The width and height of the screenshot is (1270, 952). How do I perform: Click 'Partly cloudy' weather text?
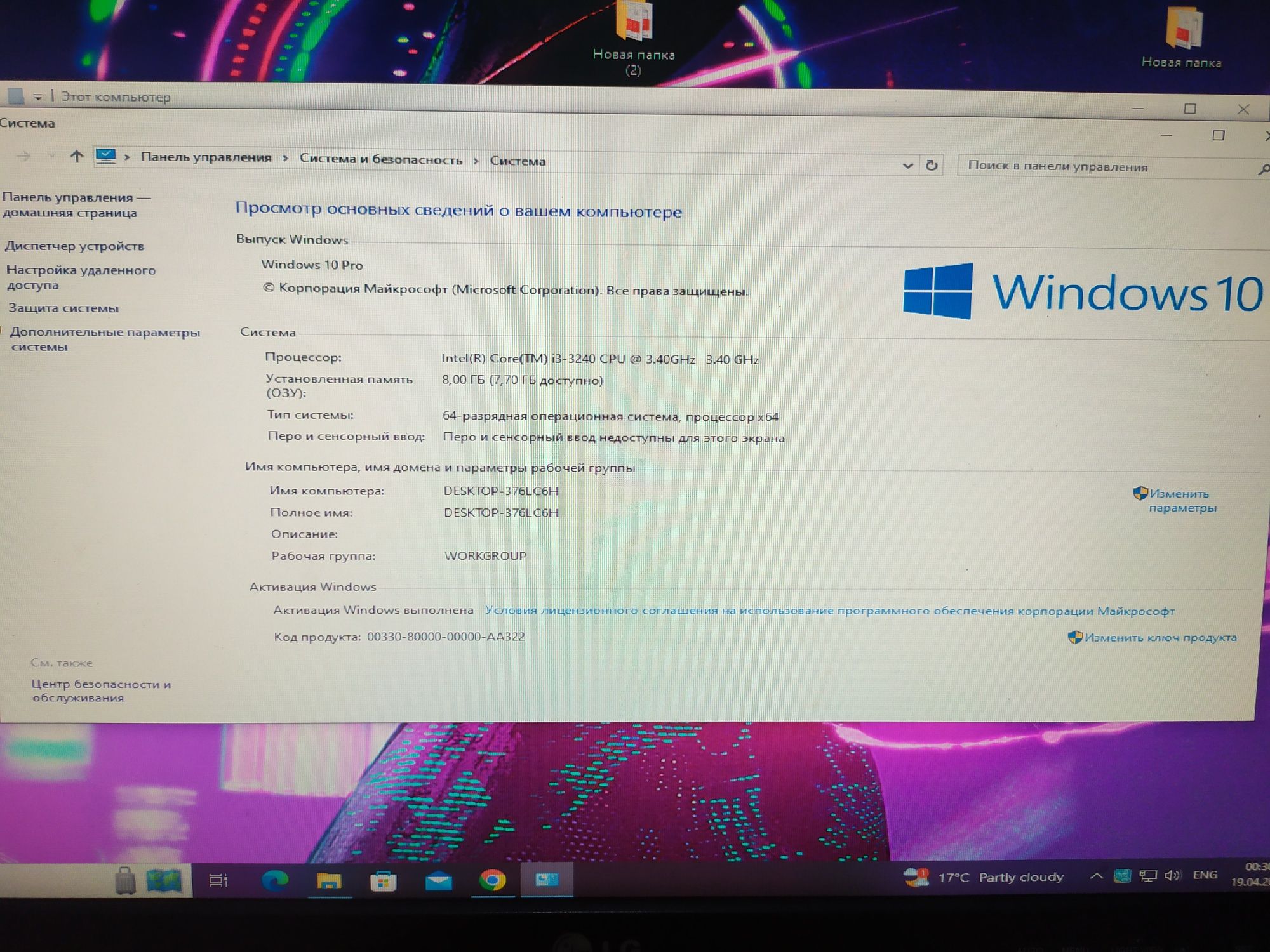tap(1021, 877)
